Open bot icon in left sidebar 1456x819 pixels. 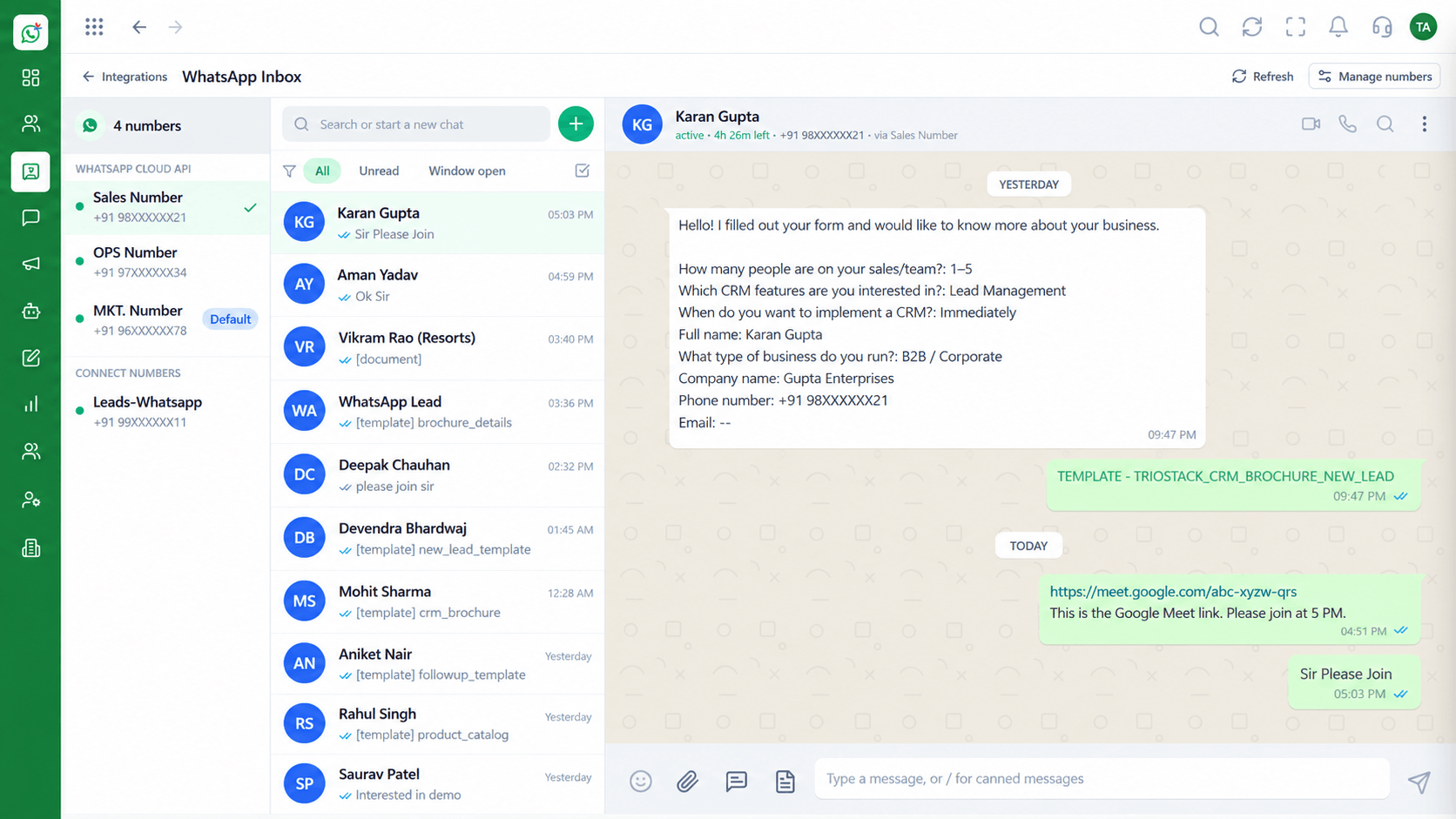[30, 311]
